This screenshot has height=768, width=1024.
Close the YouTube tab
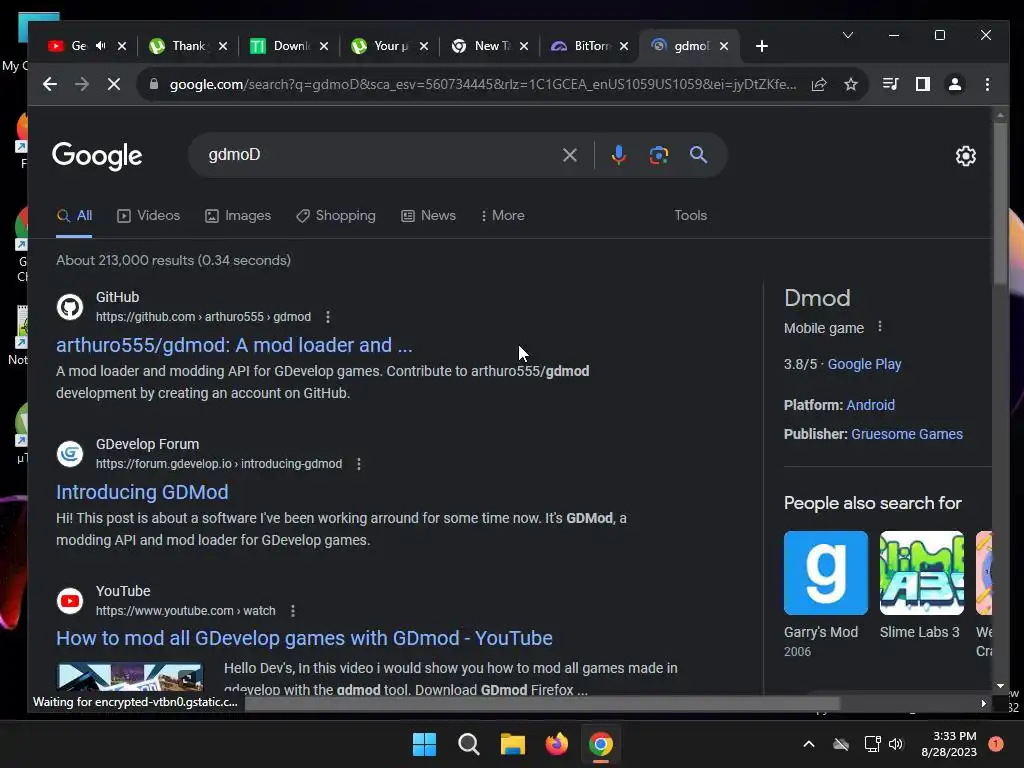[x=122, y=46]
